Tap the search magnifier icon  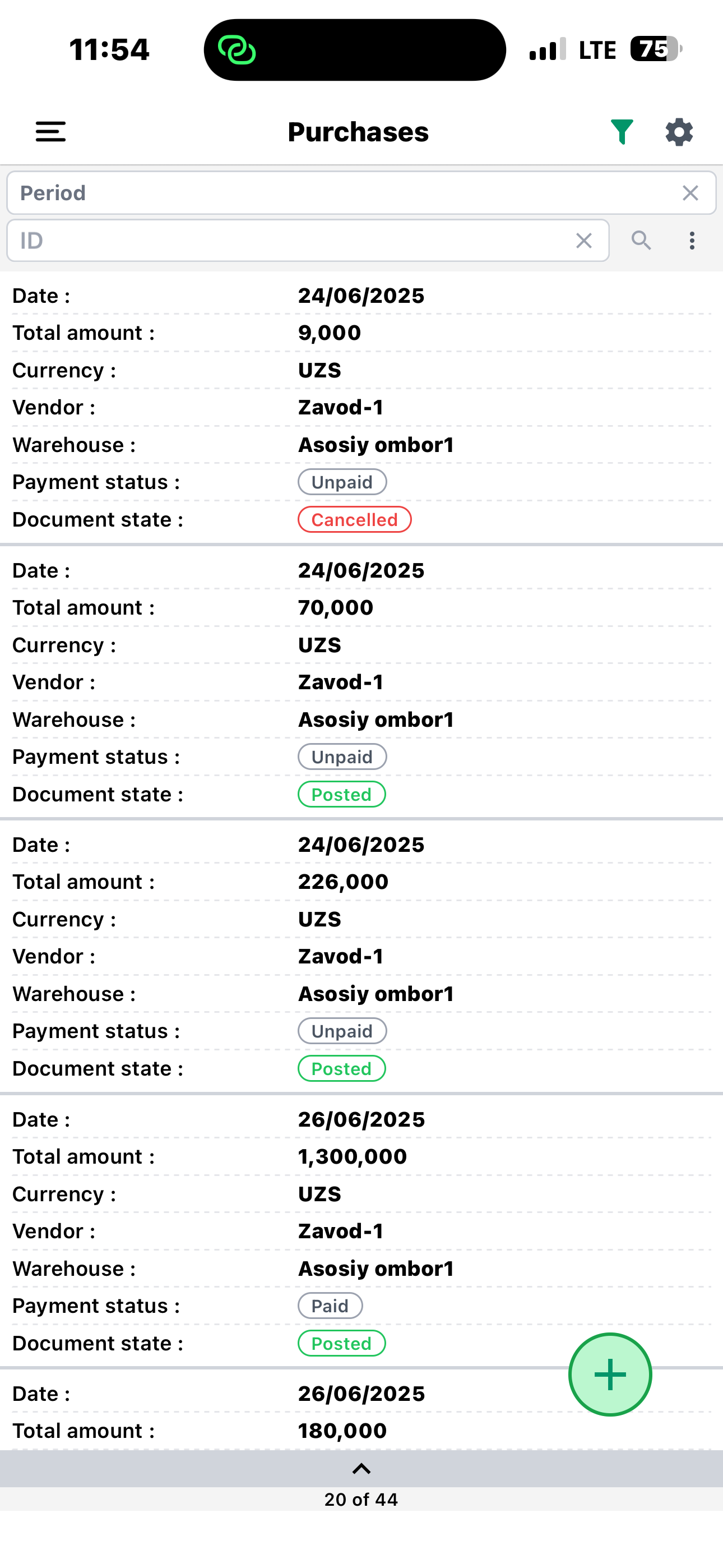641,241
